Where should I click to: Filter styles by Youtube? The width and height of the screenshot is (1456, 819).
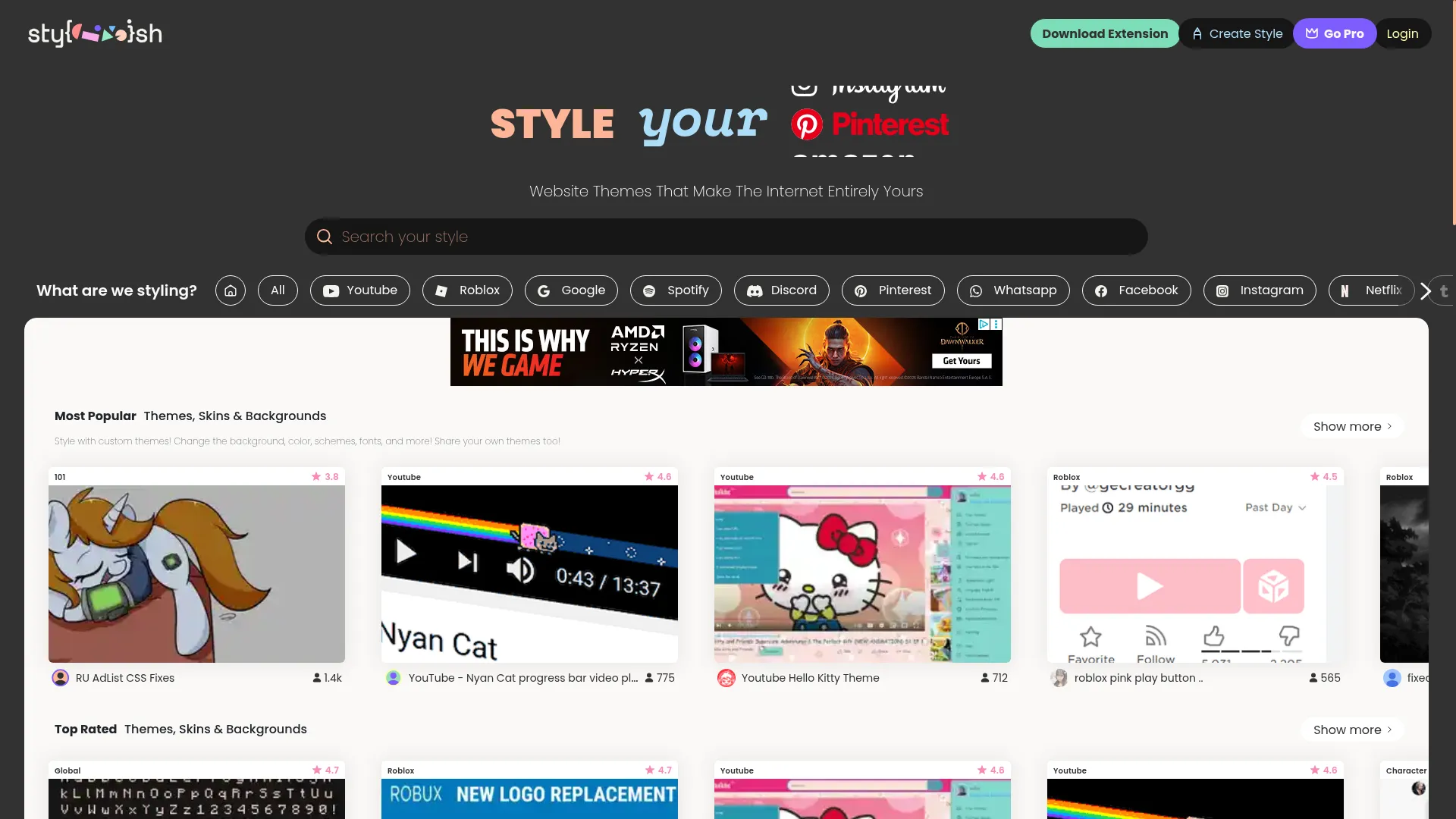[360, 290]
